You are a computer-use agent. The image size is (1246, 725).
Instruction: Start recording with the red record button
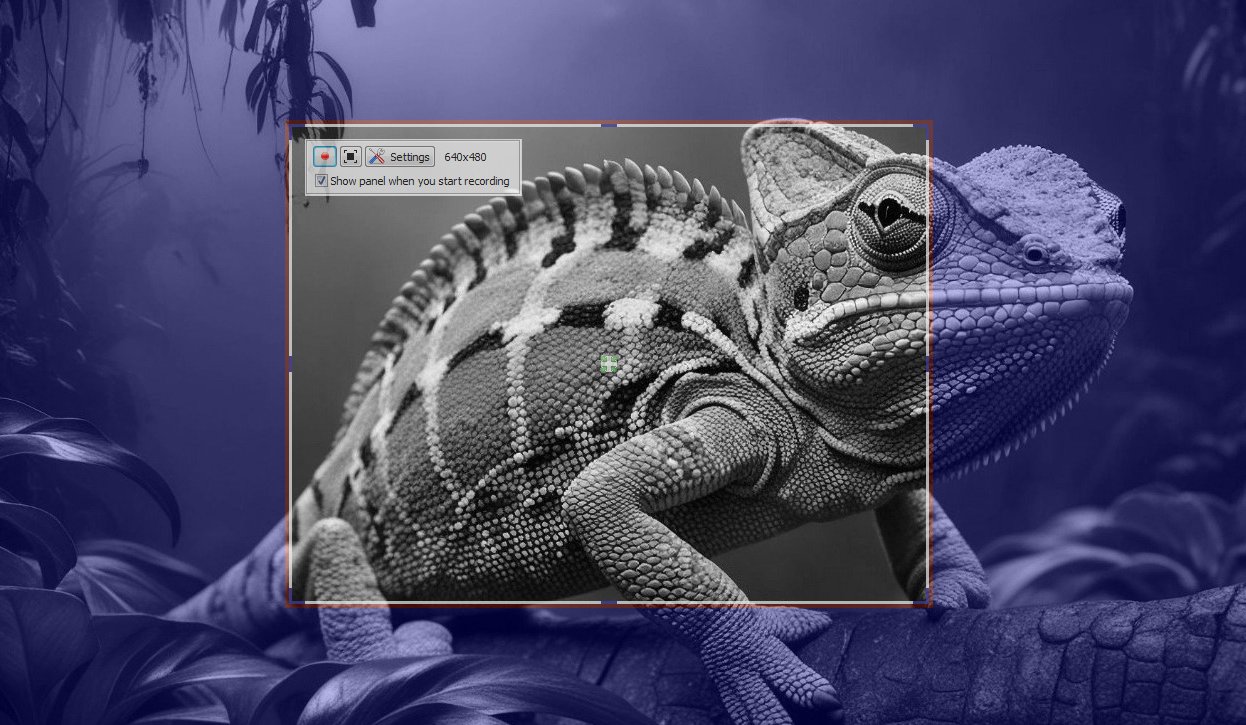tap(324, 156)
